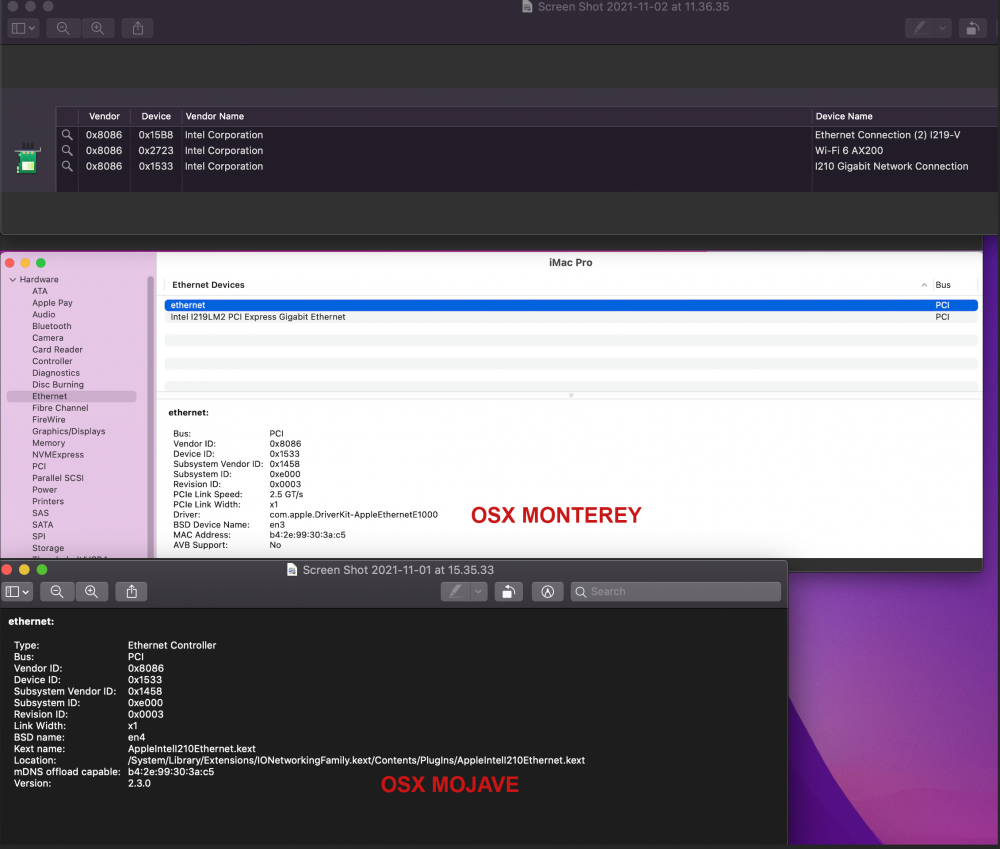Open NVMExpress in the sidebar
The height and width of the screenshot is (849, 1000).
coord(58,455)
